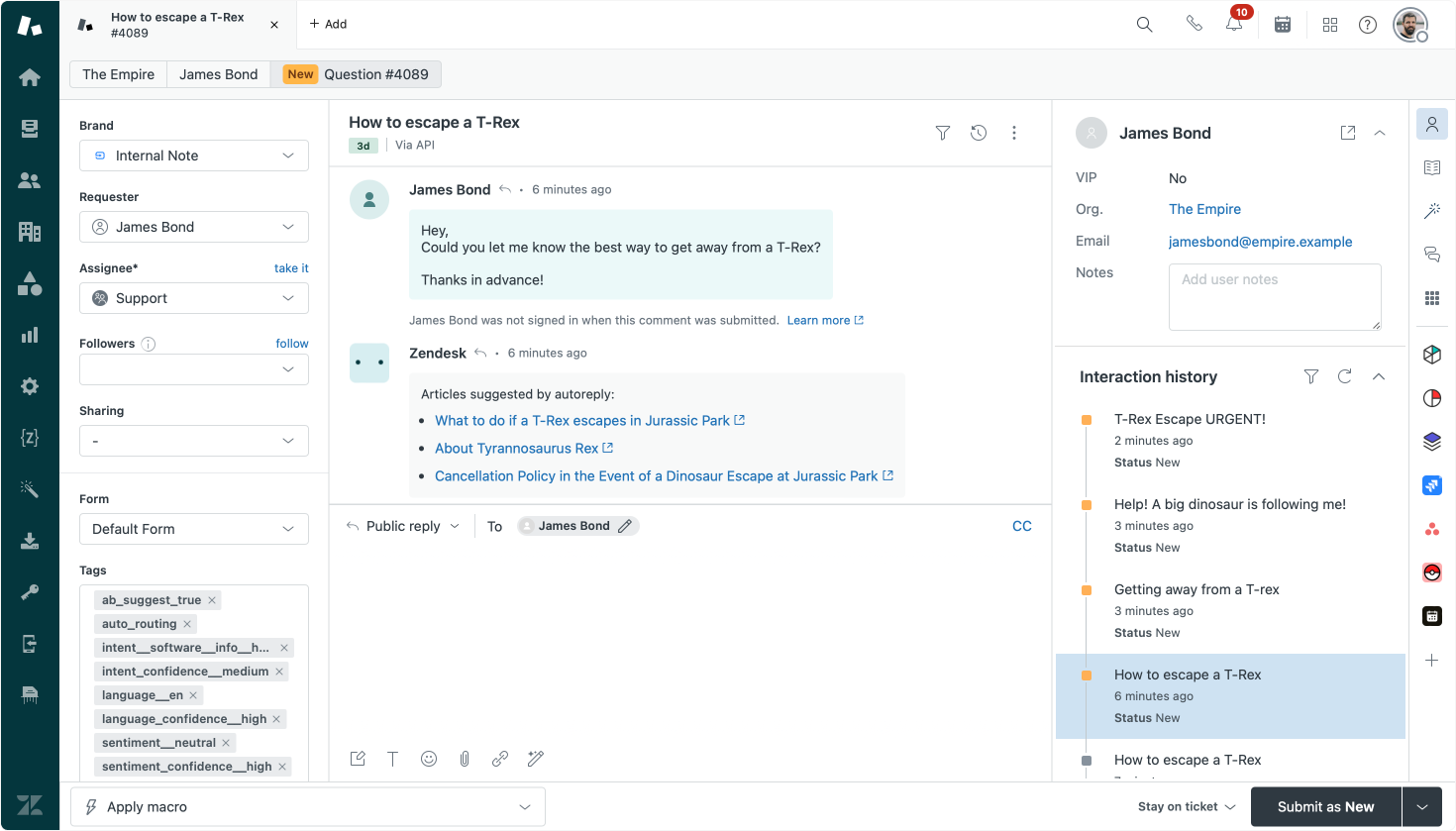Open Form dropdown showing Default Form

click(x=194, y=529)
